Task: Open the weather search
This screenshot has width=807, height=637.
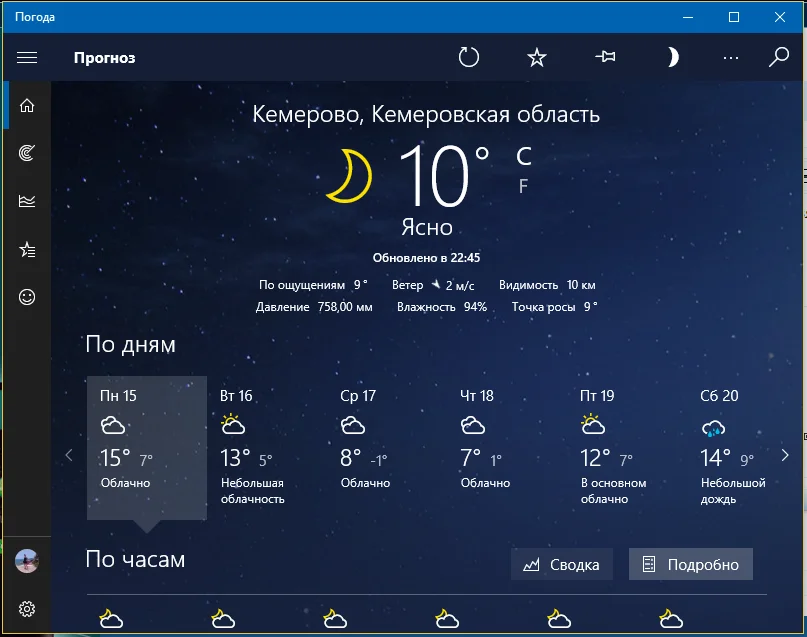Action: [777, 57]
